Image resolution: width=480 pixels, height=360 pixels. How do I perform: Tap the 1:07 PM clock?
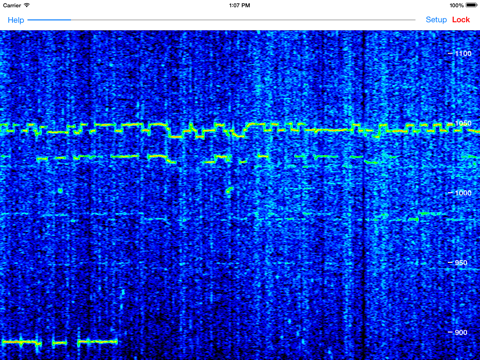[x=240, y=5]
